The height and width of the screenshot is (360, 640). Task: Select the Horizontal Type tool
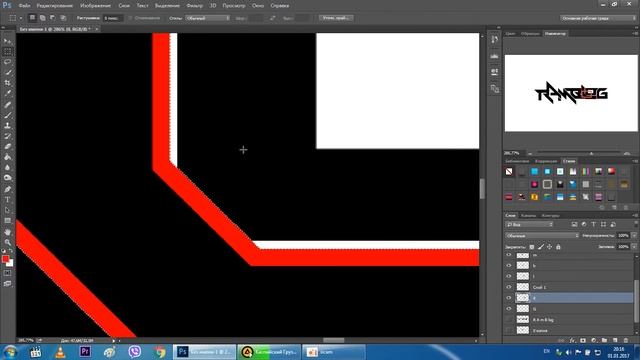[x=7, y=200]
